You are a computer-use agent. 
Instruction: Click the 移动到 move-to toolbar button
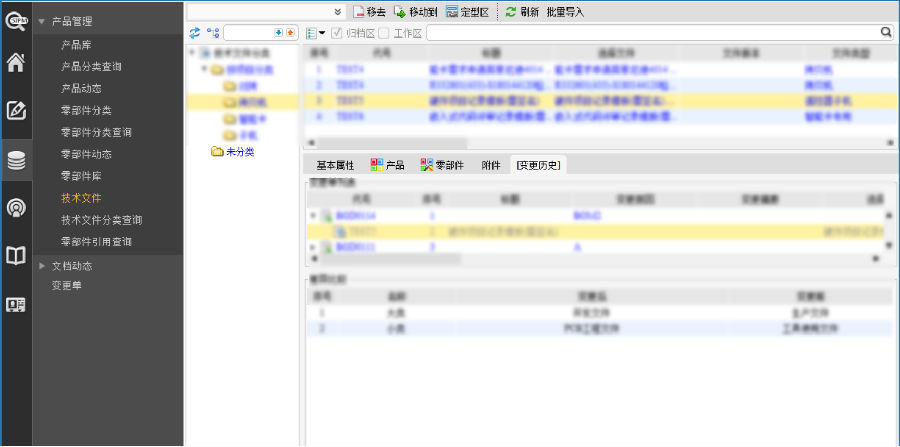[415, 12]
